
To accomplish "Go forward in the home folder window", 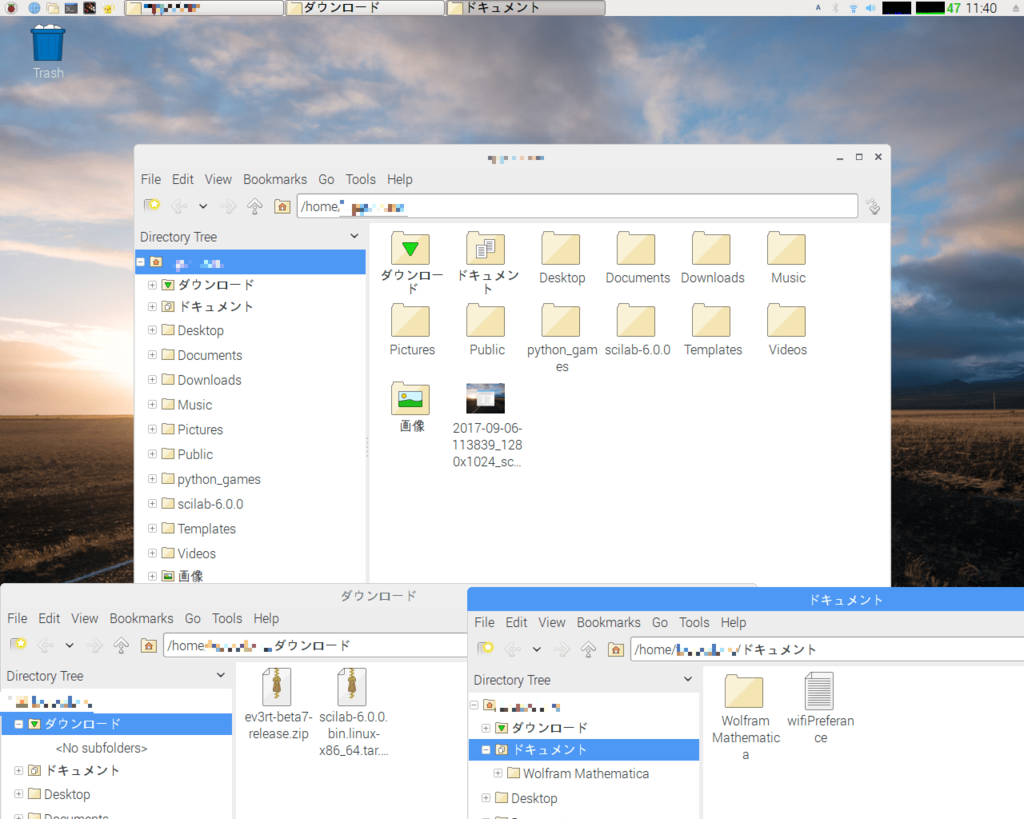I will tap(228, 206).
